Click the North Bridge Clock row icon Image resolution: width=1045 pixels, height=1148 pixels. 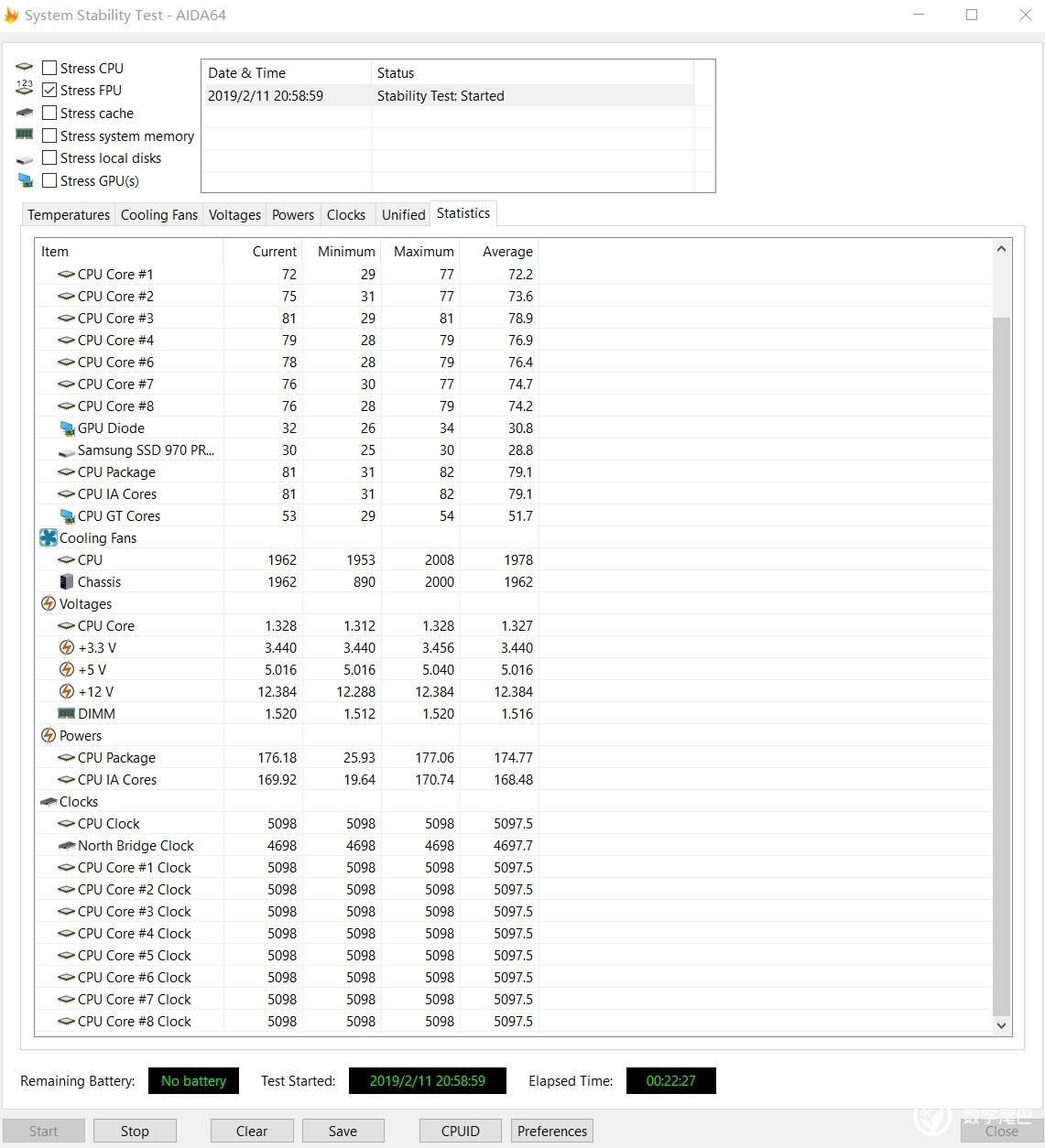[x=67, y=846]
